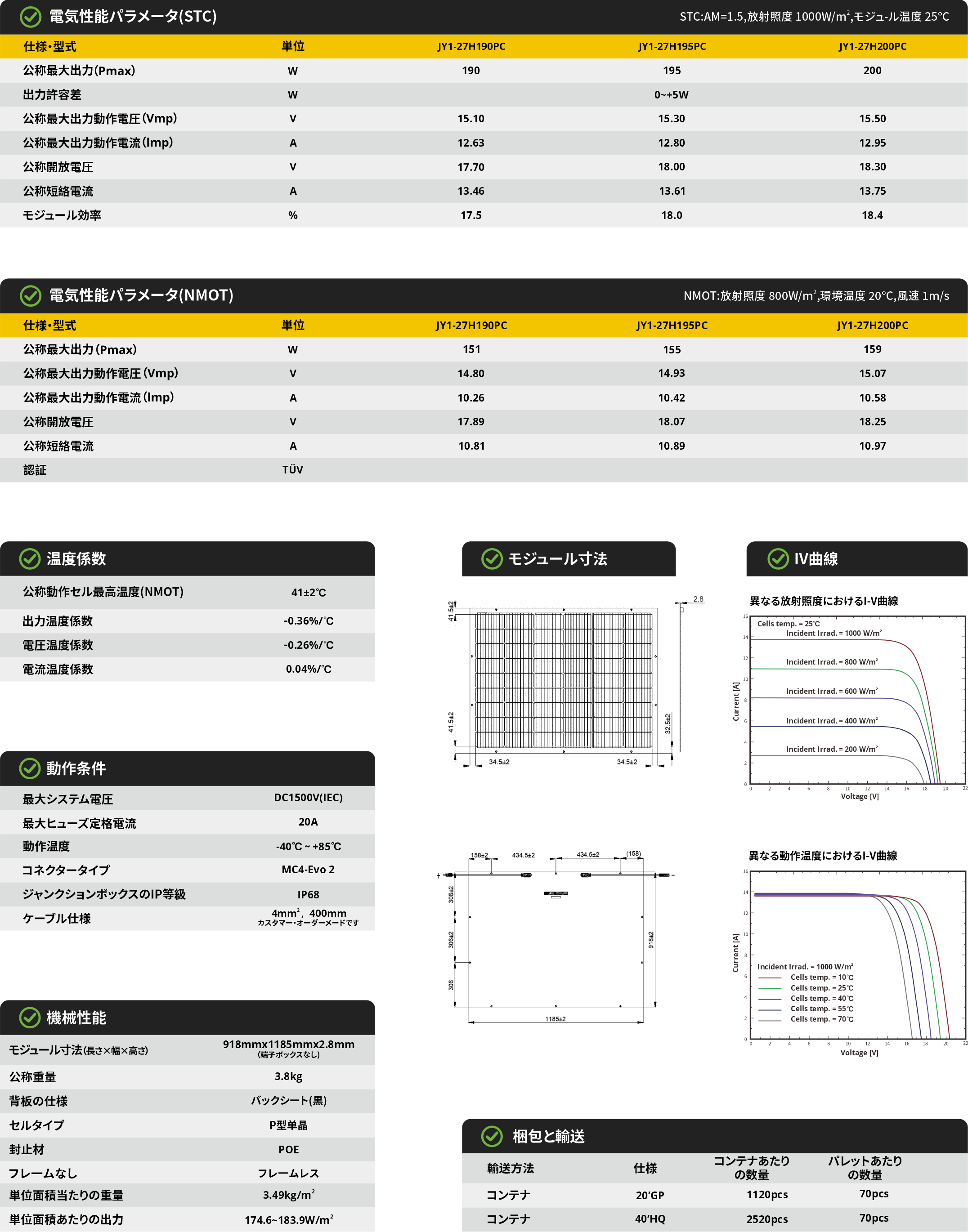Viewport: 968px width, 1232px height.
Task: Select JY1-27H190PC header in the STC table
Action: tap(471, 46)
